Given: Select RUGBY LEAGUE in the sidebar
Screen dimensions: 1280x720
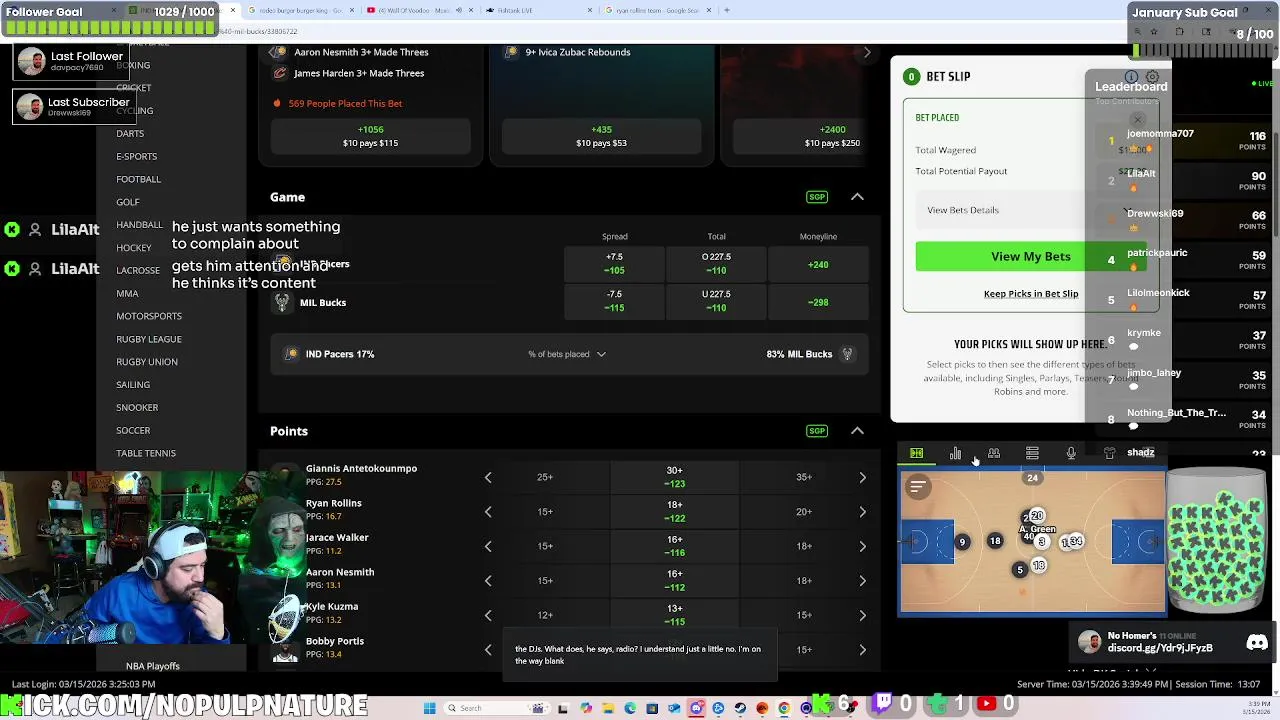Looking at the screenshot, I should 149,339.
